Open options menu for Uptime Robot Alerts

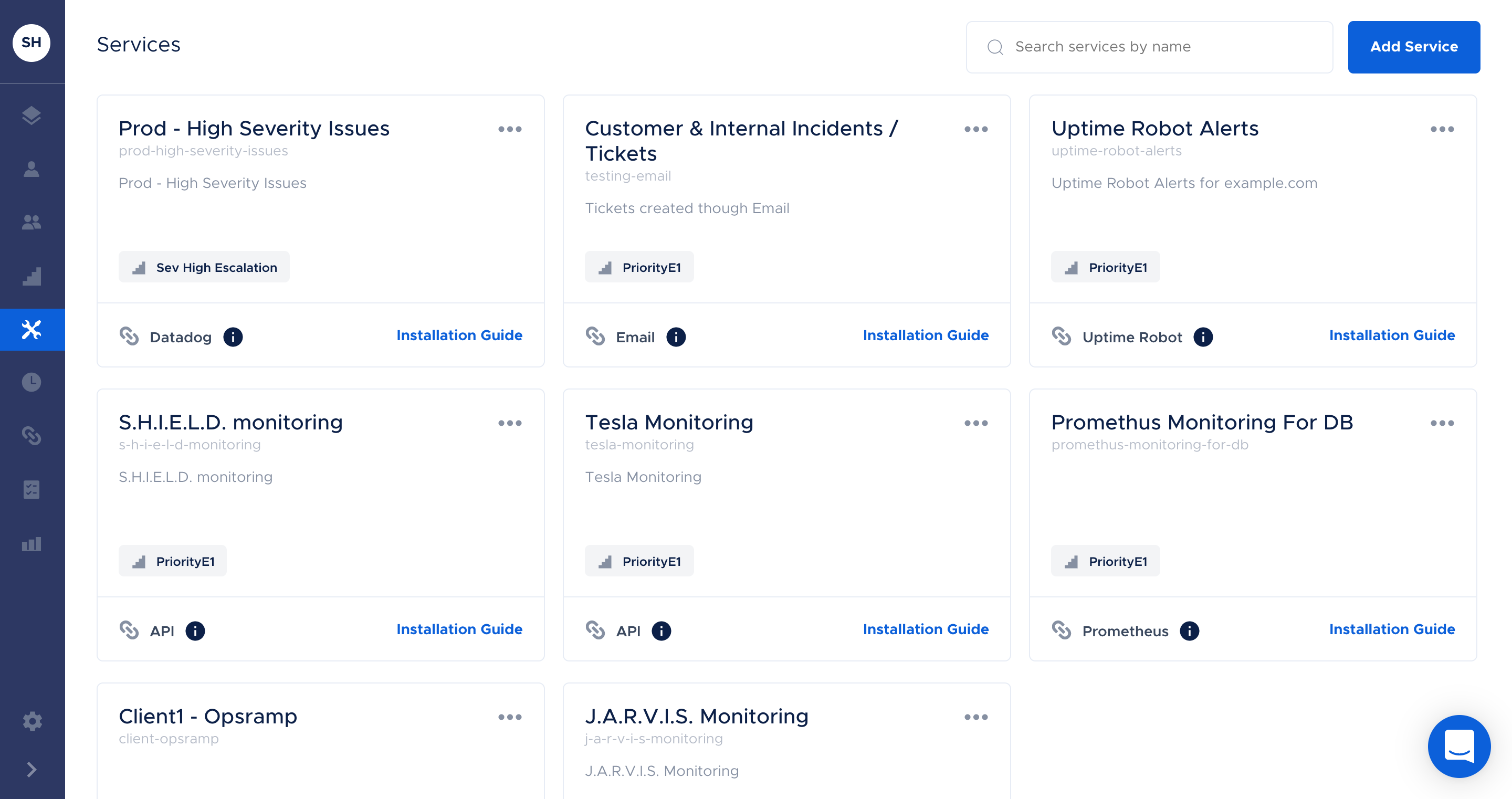click(x=1442, y=129)
